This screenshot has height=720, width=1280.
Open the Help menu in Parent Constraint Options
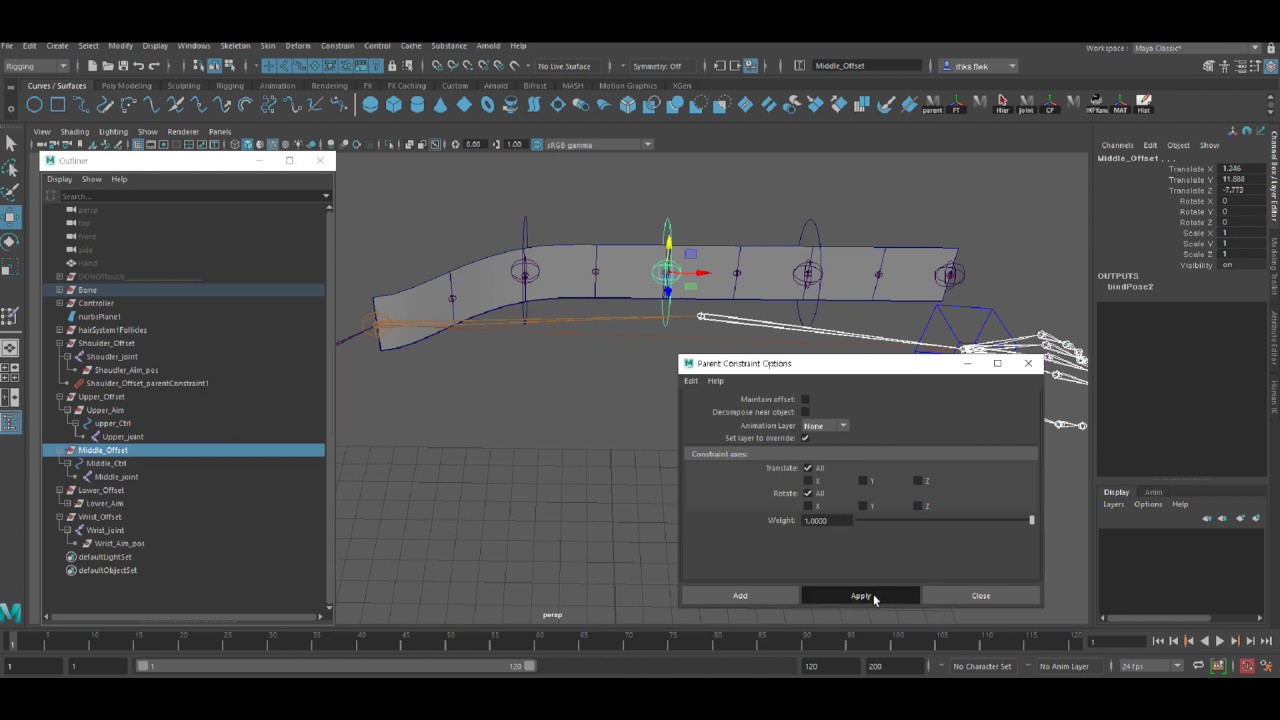[x=716, y=381]
